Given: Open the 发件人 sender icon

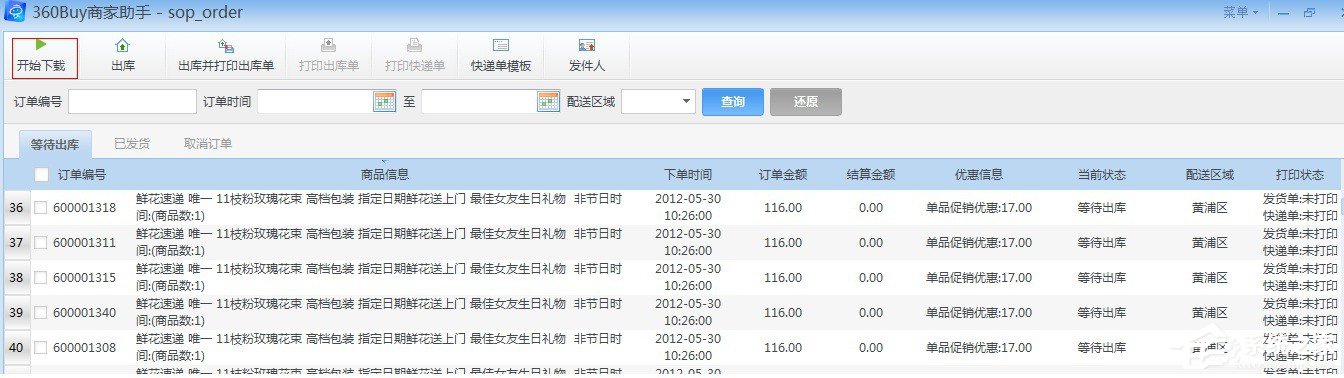Looking at the screenshot, I should pos(587,45).
